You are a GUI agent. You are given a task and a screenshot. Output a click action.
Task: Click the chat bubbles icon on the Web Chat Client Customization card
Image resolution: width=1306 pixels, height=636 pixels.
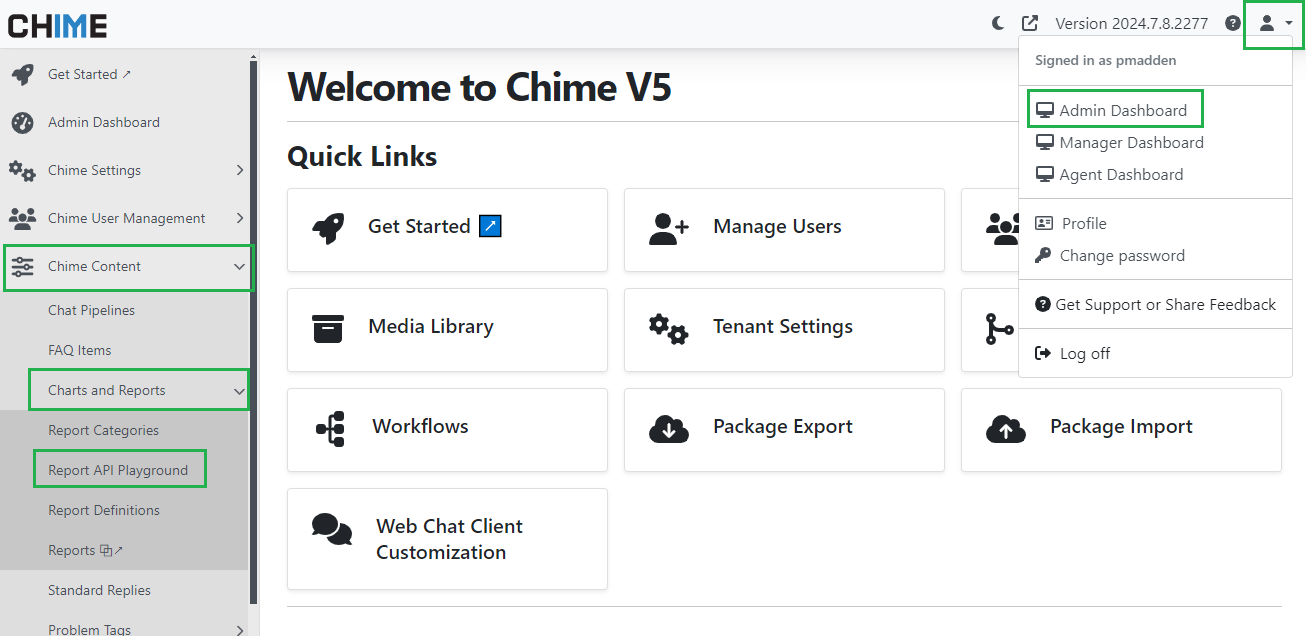[x=331, y=529]
